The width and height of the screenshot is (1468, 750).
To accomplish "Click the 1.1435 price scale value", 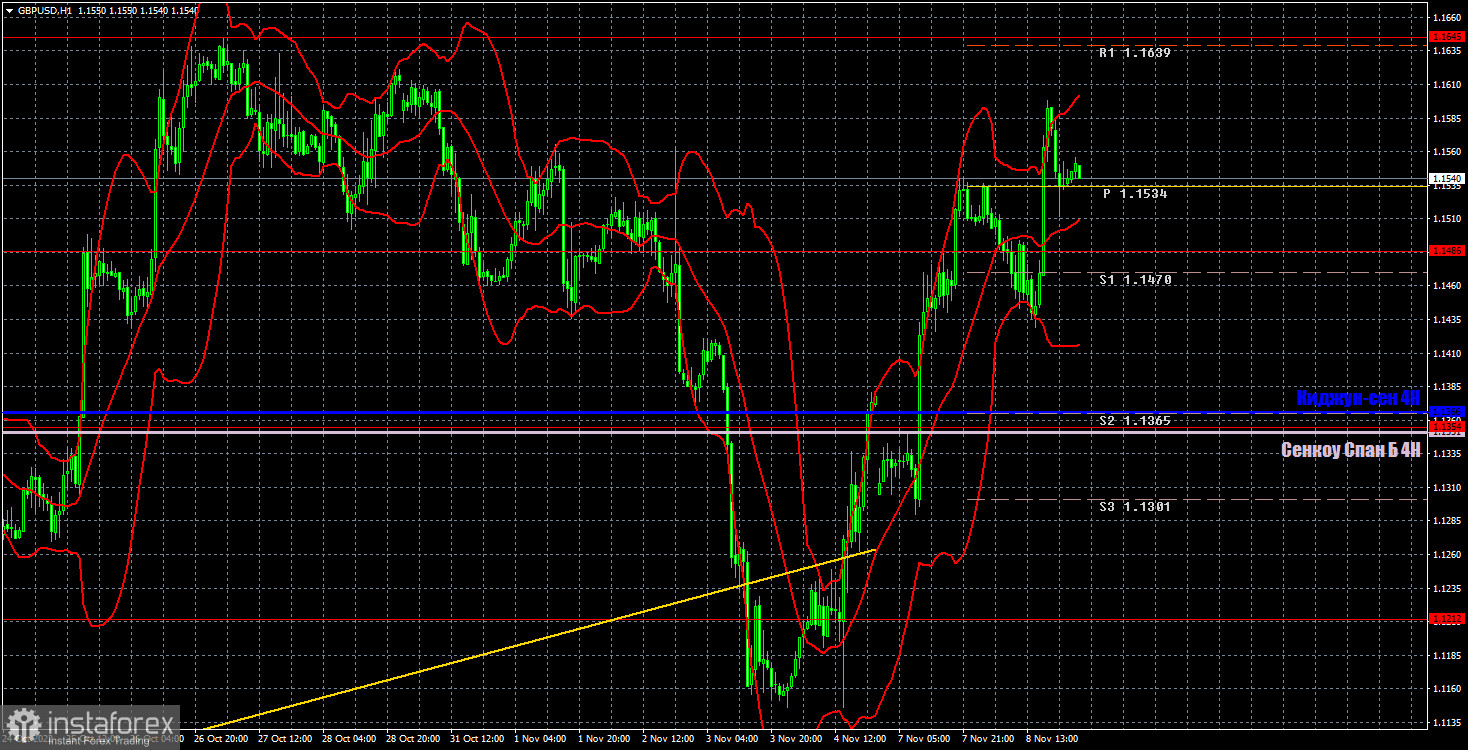I will (x=1448, y=320).
